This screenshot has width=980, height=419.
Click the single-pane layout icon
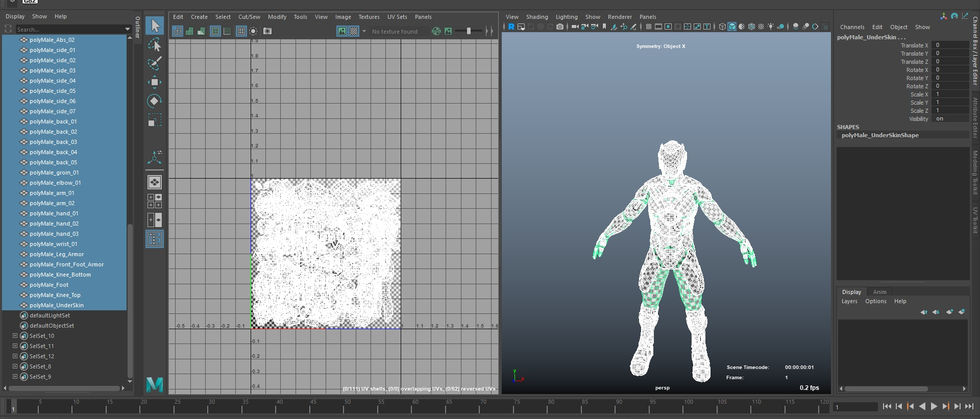pos(154,182)
